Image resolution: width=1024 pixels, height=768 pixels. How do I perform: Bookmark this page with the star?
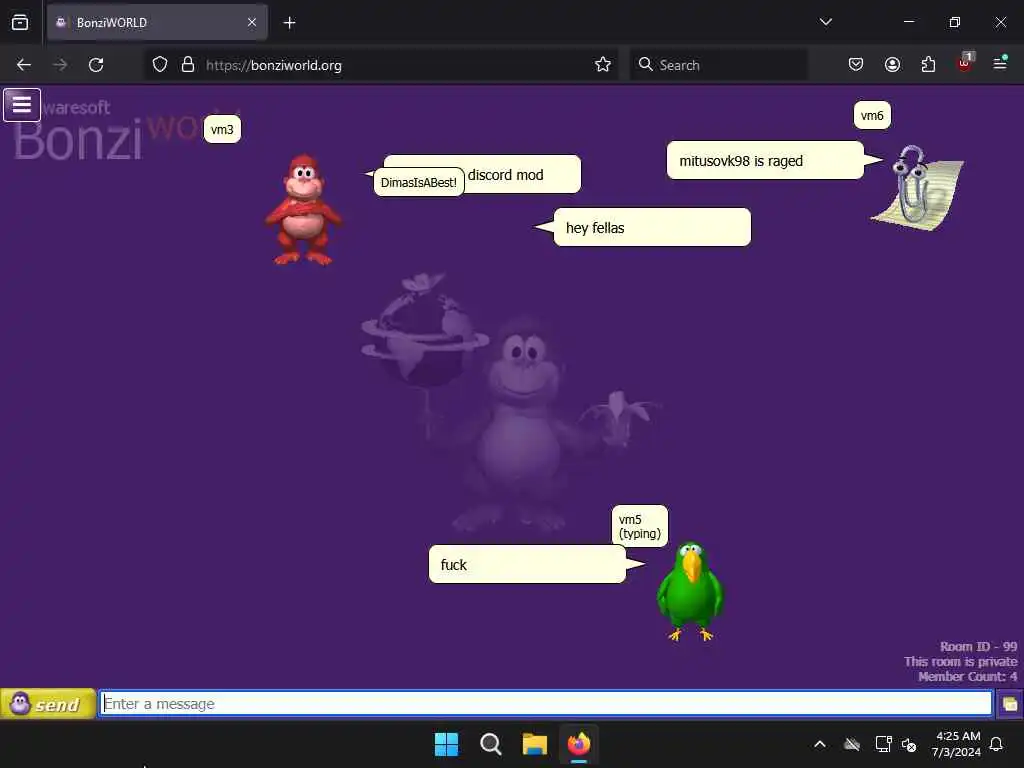point(603,65)
